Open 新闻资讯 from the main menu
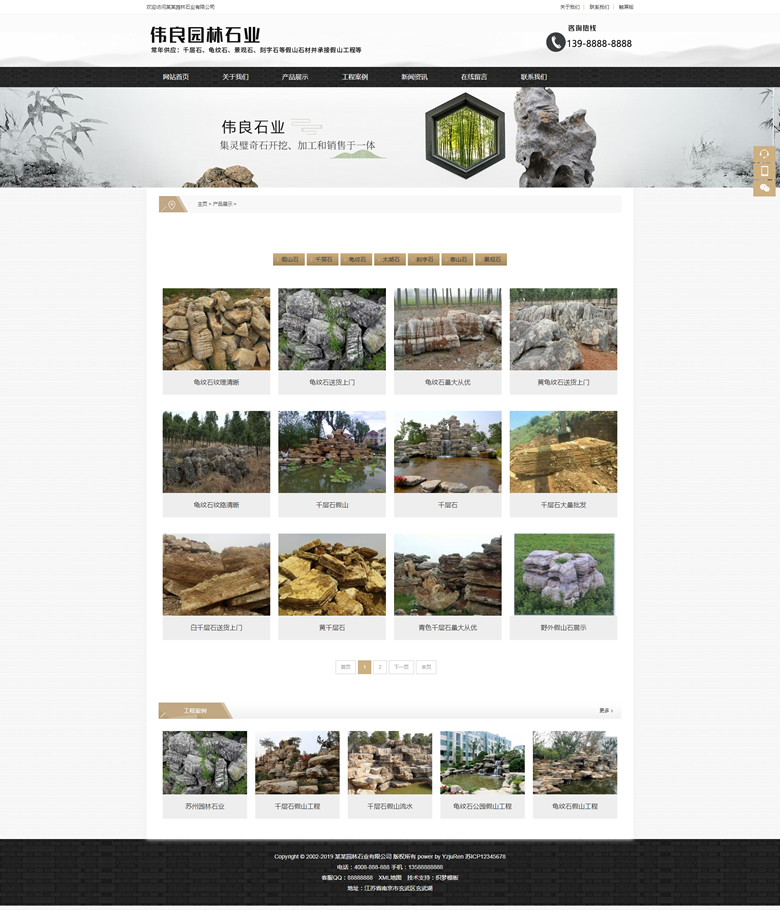This screenshot has height=910, width=780. tap(414, 77)
